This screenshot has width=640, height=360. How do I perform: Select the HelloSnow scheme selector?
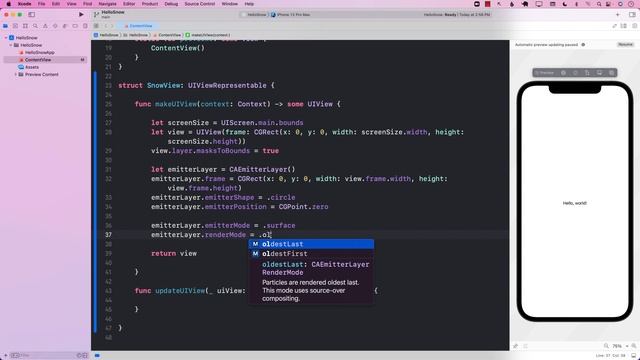(x=254, y=15)
